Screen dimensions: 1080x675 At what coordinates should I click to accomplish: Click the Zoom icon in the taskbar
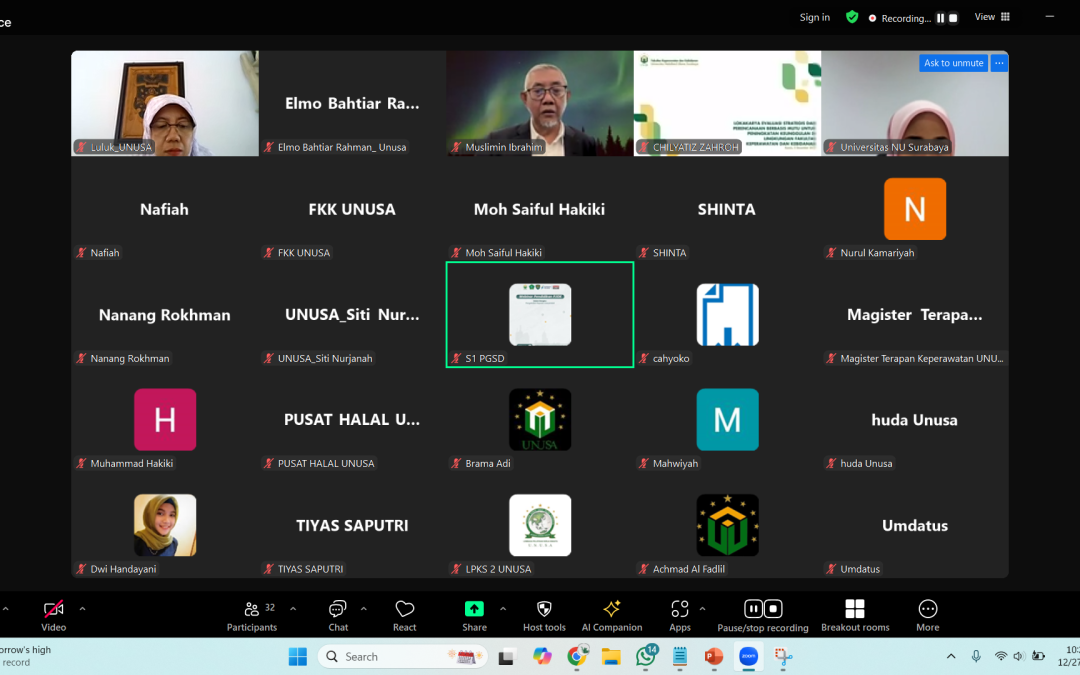[749, 656]
